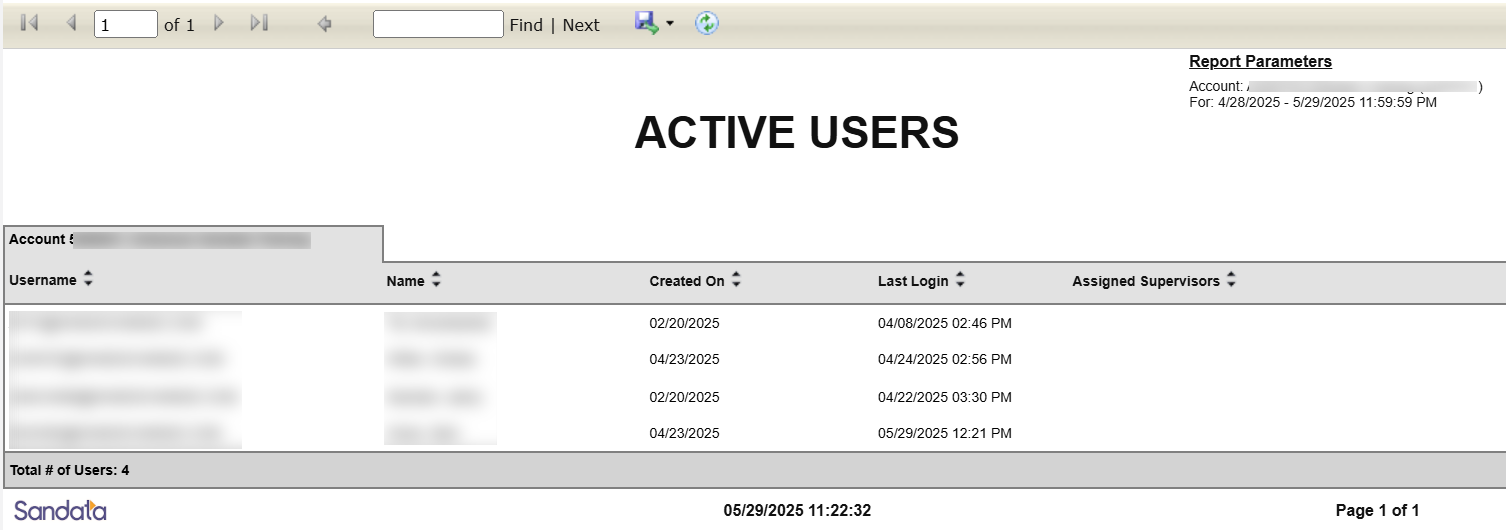This screenshot has width=1506, height=530.
Task: Select the Account group tab header
Action: pyautogui.click(x=193, y=241)
